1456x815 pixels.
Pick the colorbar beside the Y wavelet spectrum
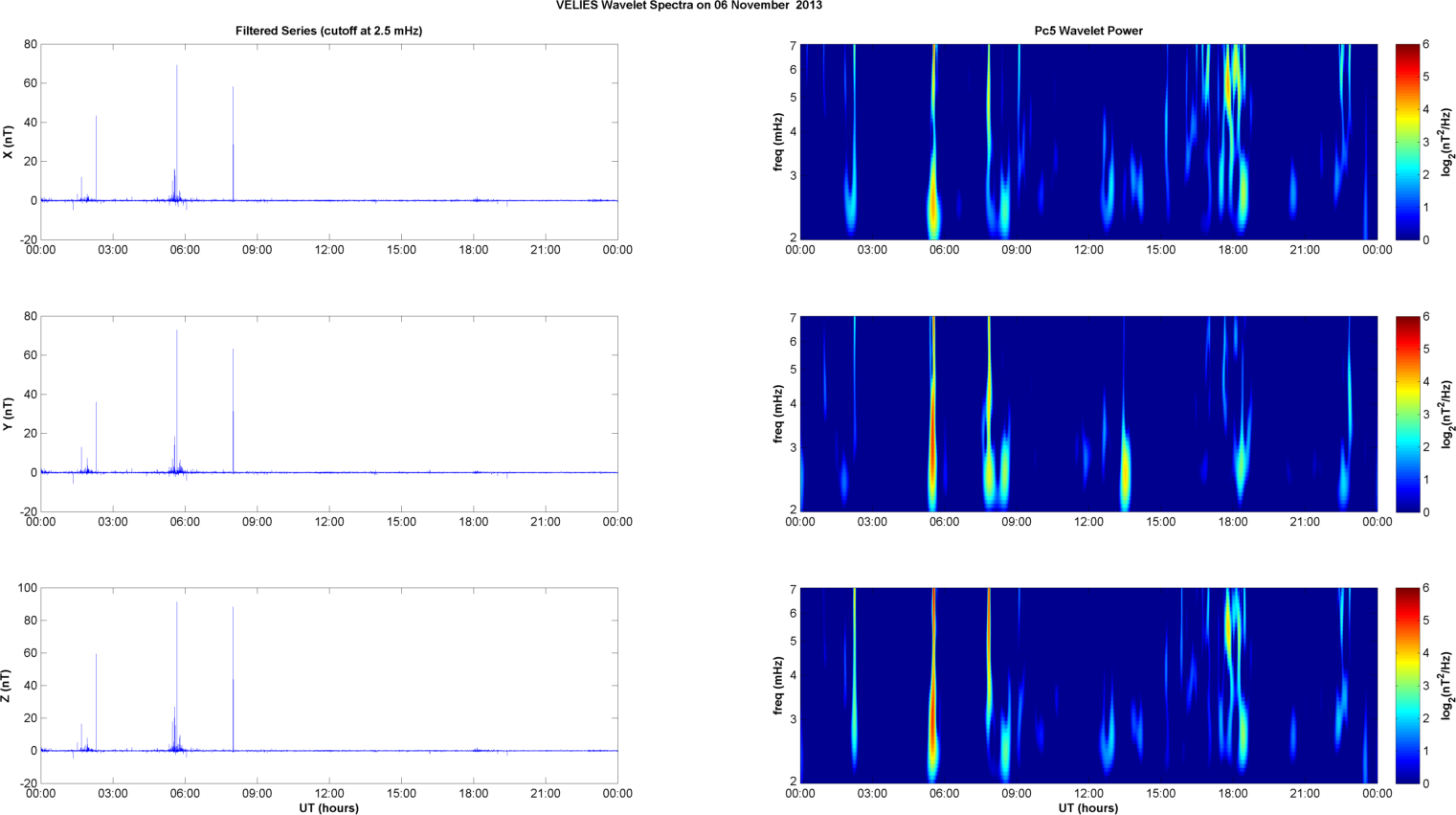tap(1407, 414)
